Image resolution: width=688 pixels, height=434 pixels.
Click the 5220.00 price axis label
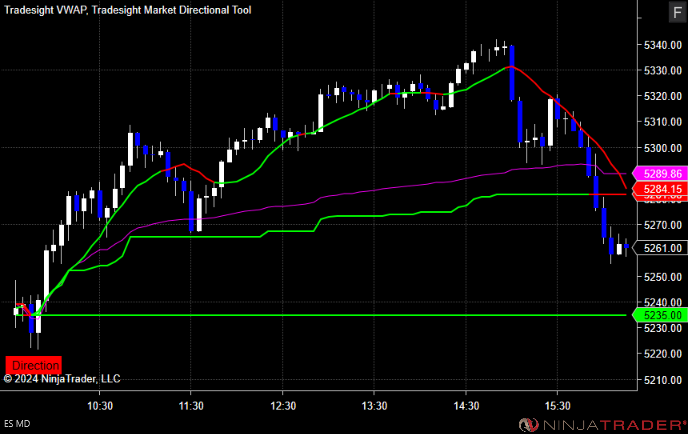[663, 354]
